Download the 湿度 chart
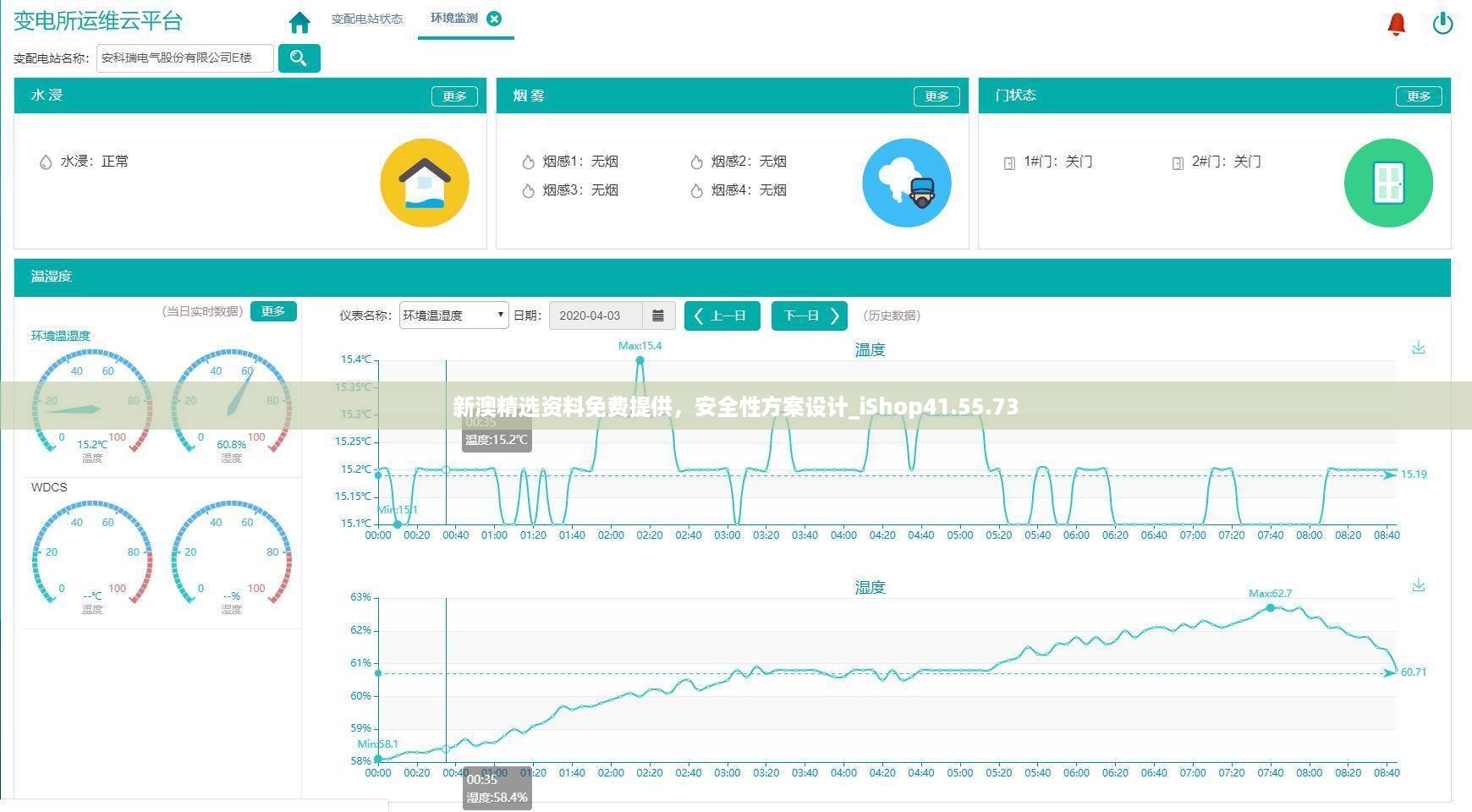The image size is (1472, 812). (1419, 585)
